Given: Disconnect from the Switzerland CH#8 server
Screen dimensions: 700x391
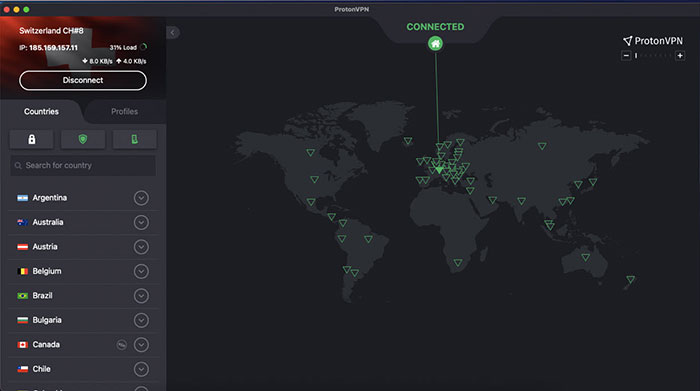Looking at the screenshot, I should [x=83, y=80].
